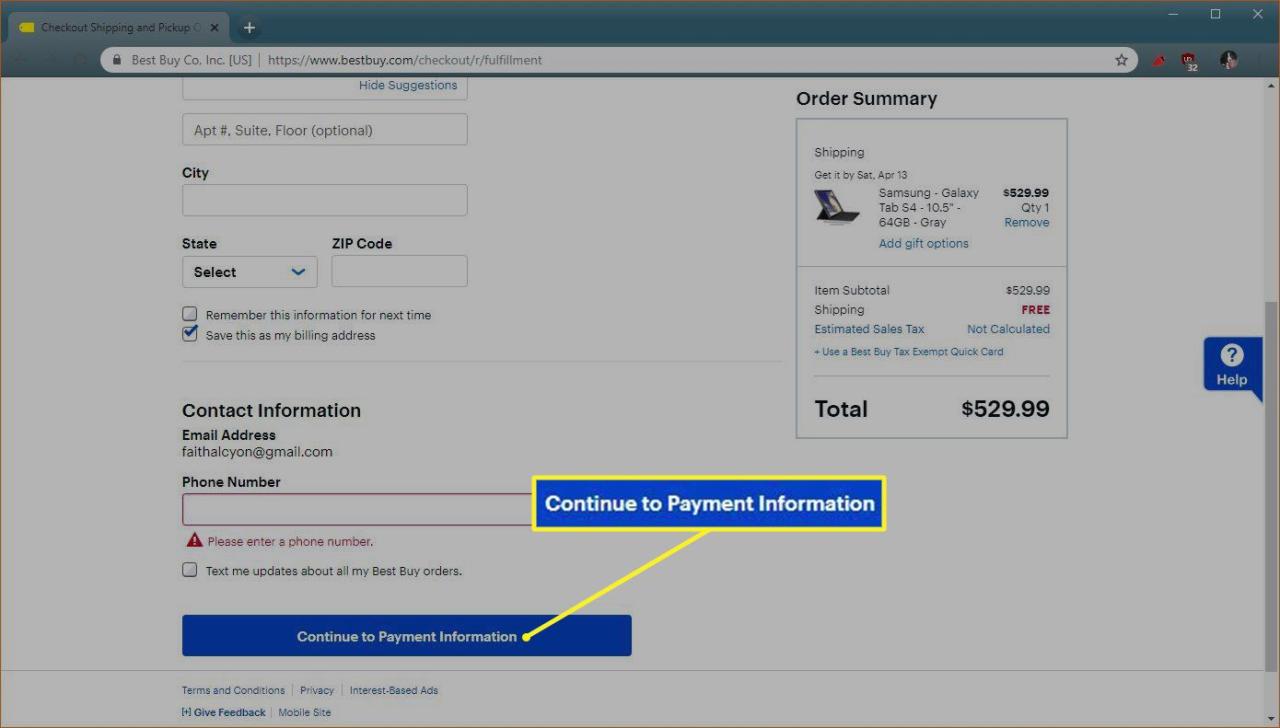1280x728 pixels.
Task: Click the padlock security icon in the address bar
Action: 116,60
